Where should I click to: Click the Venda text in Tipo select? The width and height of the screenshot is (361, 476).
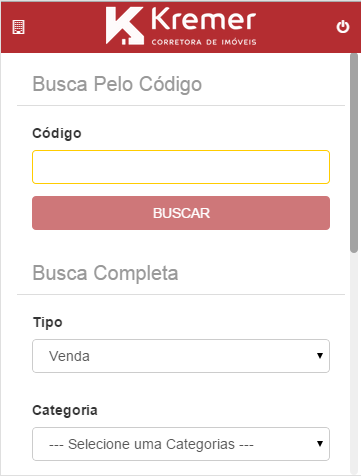coord(69,356)
